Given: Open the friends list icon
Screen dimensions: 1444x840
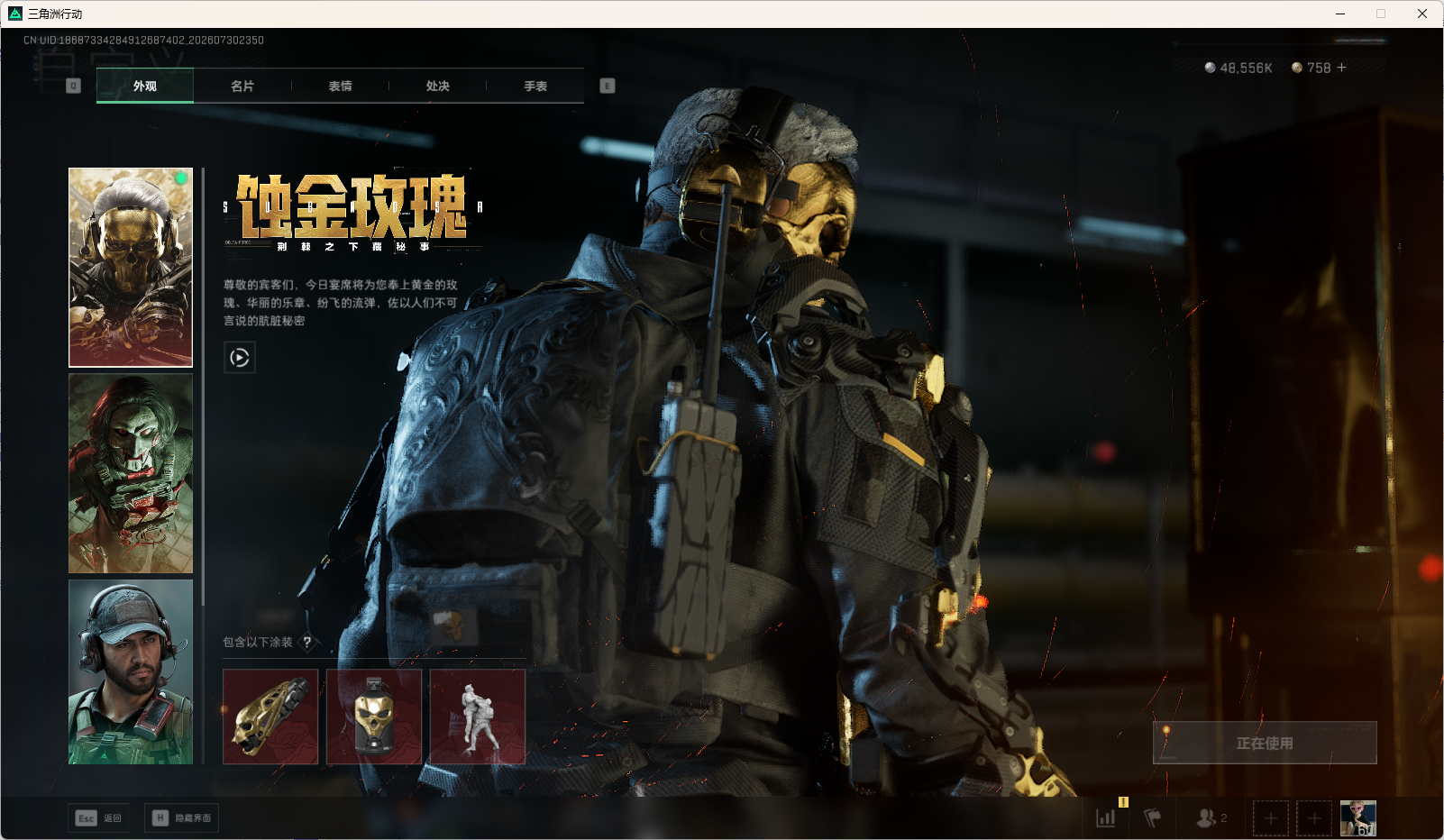Looking at the screenshot, I should pos(1211,817).
